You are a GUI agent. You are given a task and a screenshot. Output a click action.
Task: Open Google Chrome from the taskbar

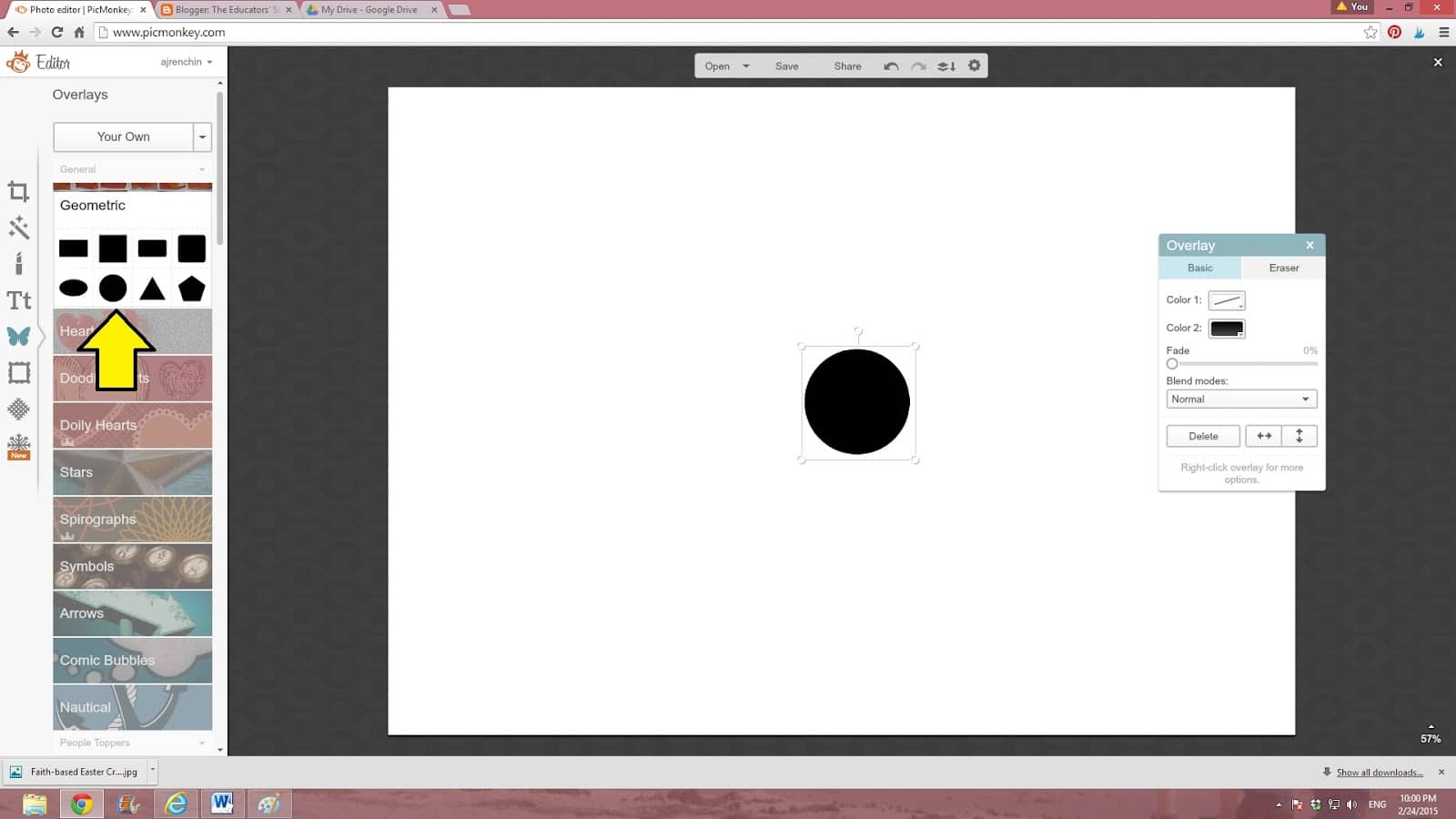point(82,804)
